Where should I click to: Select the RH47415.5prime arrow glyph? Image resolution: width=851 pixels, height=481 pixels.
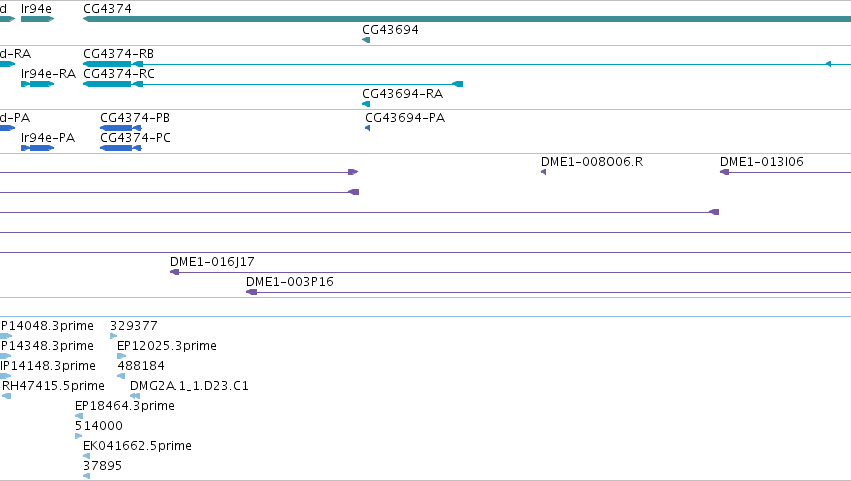(7, 396)
